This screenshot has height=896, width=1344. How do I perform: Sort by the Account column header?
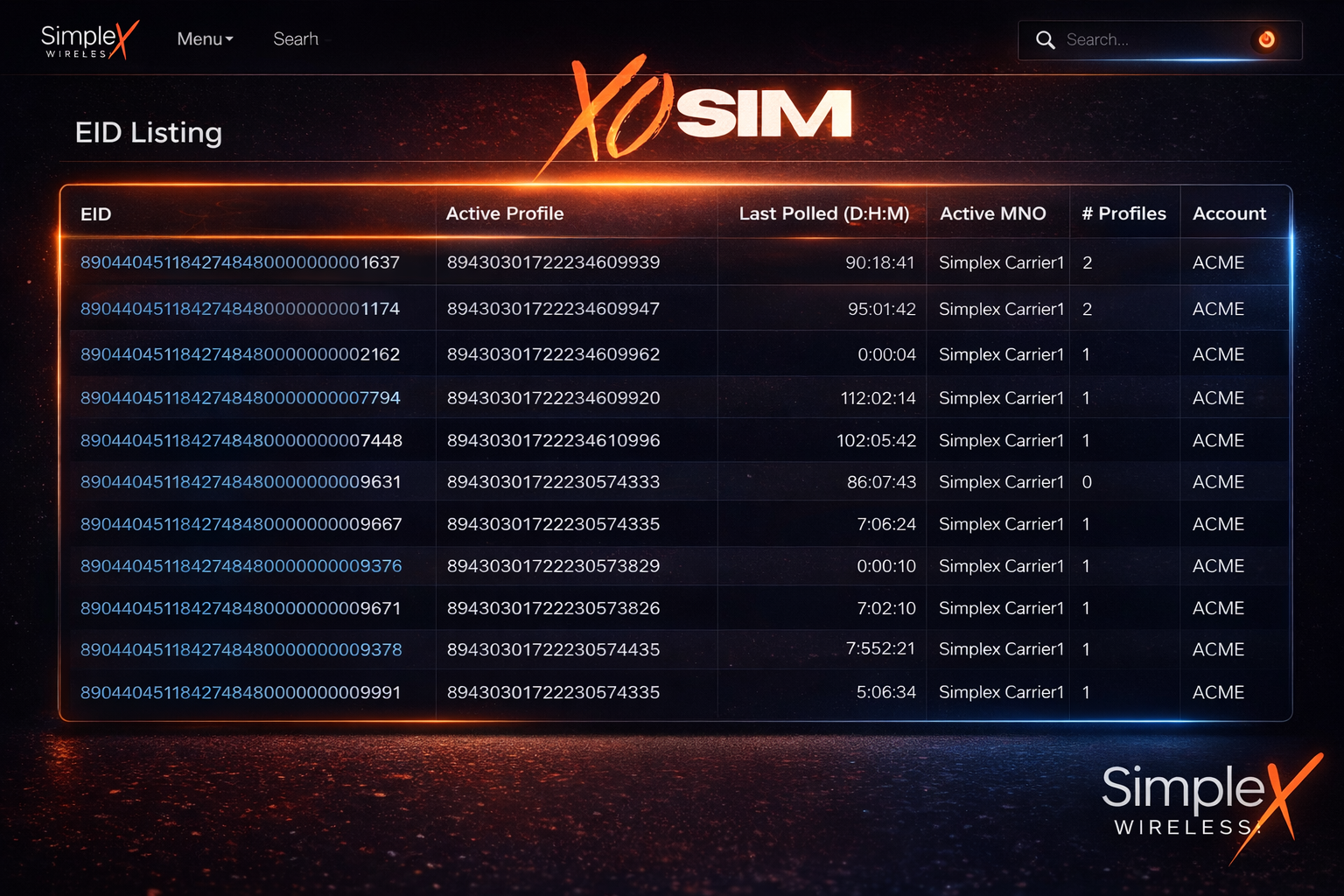coord(1228,213)
